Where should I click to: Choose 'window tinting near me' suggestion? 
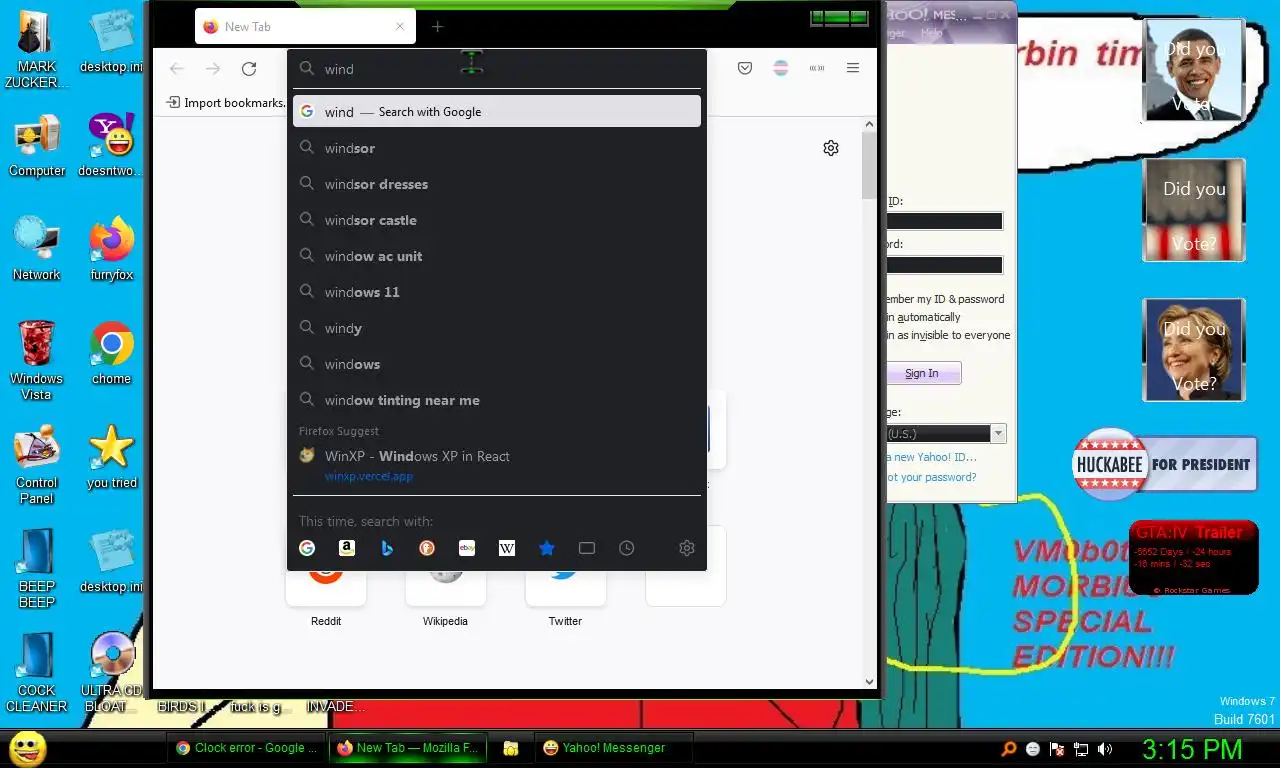pos(497,400)
